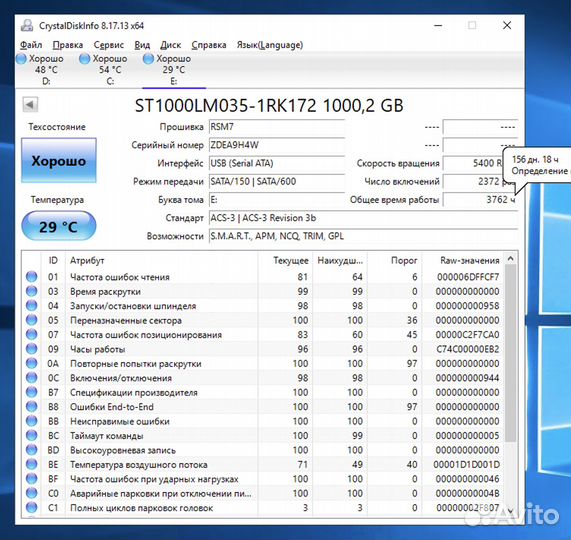
Task: Click the status icon for attribute C0
Action: pyautogui.click(x=32, y=493)
